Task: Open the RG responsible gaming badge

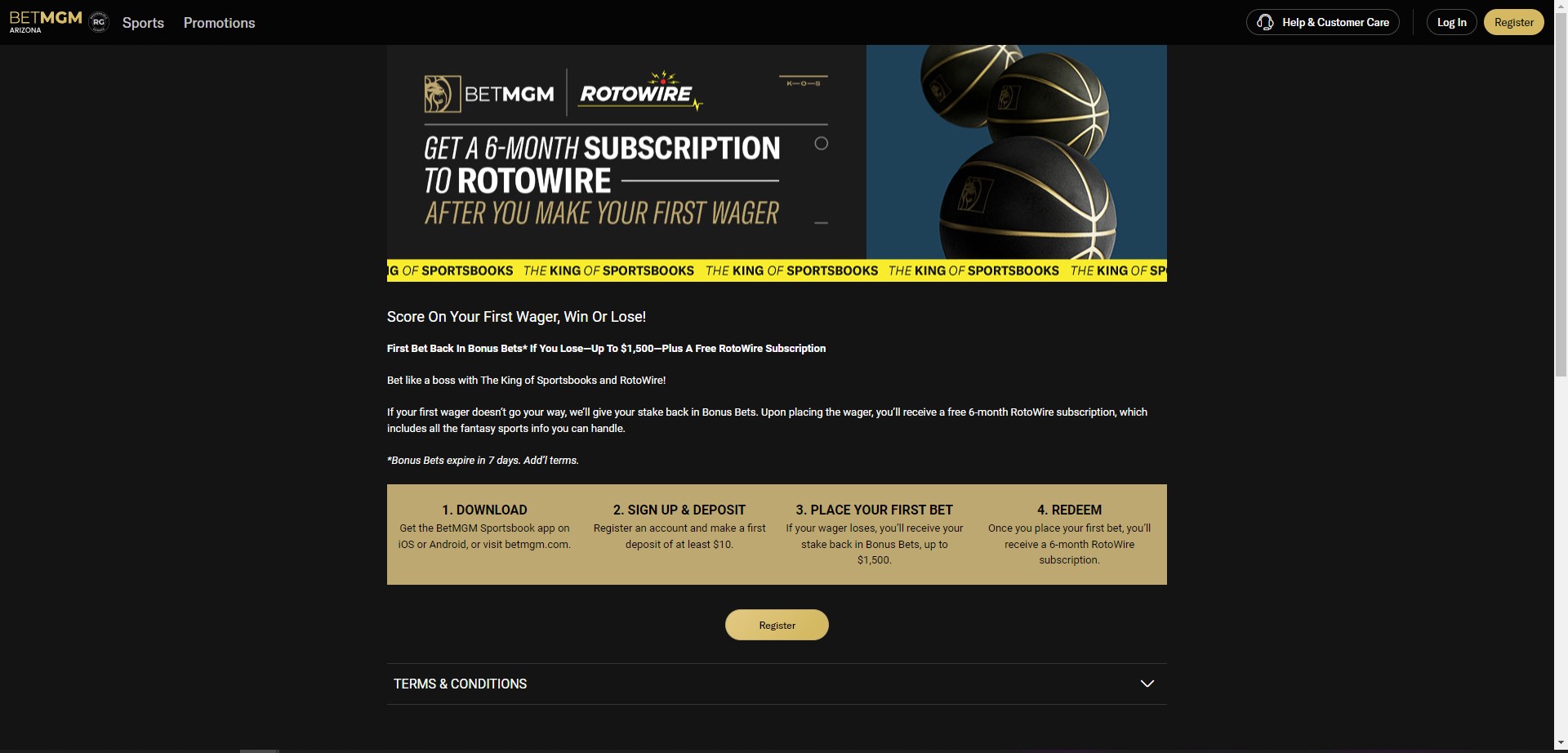Action: pyautogui.click(x=99, y=22)
